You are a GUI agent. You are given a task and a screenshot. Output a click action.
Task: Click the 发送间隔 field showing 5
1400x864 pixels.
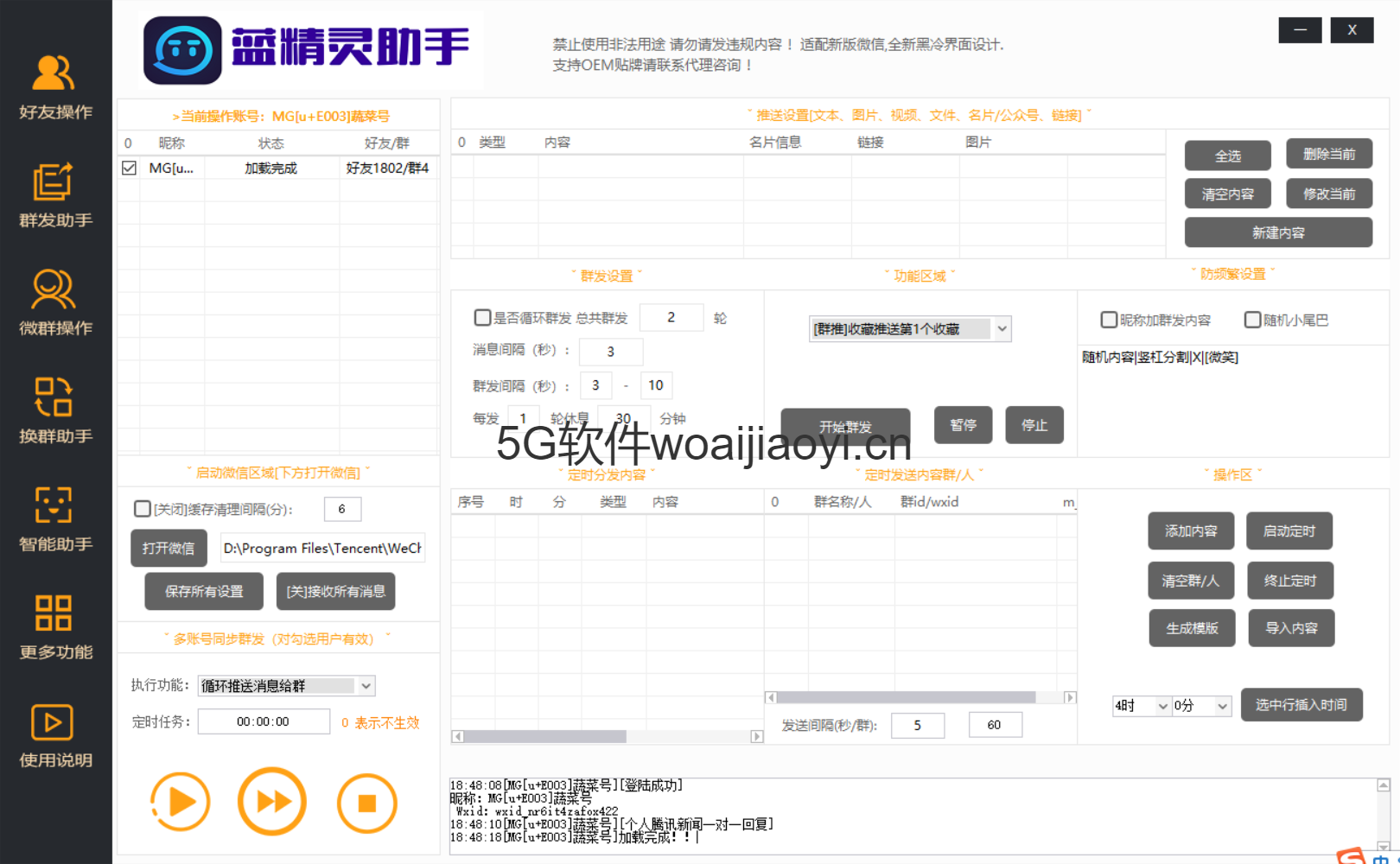(918, 725)
